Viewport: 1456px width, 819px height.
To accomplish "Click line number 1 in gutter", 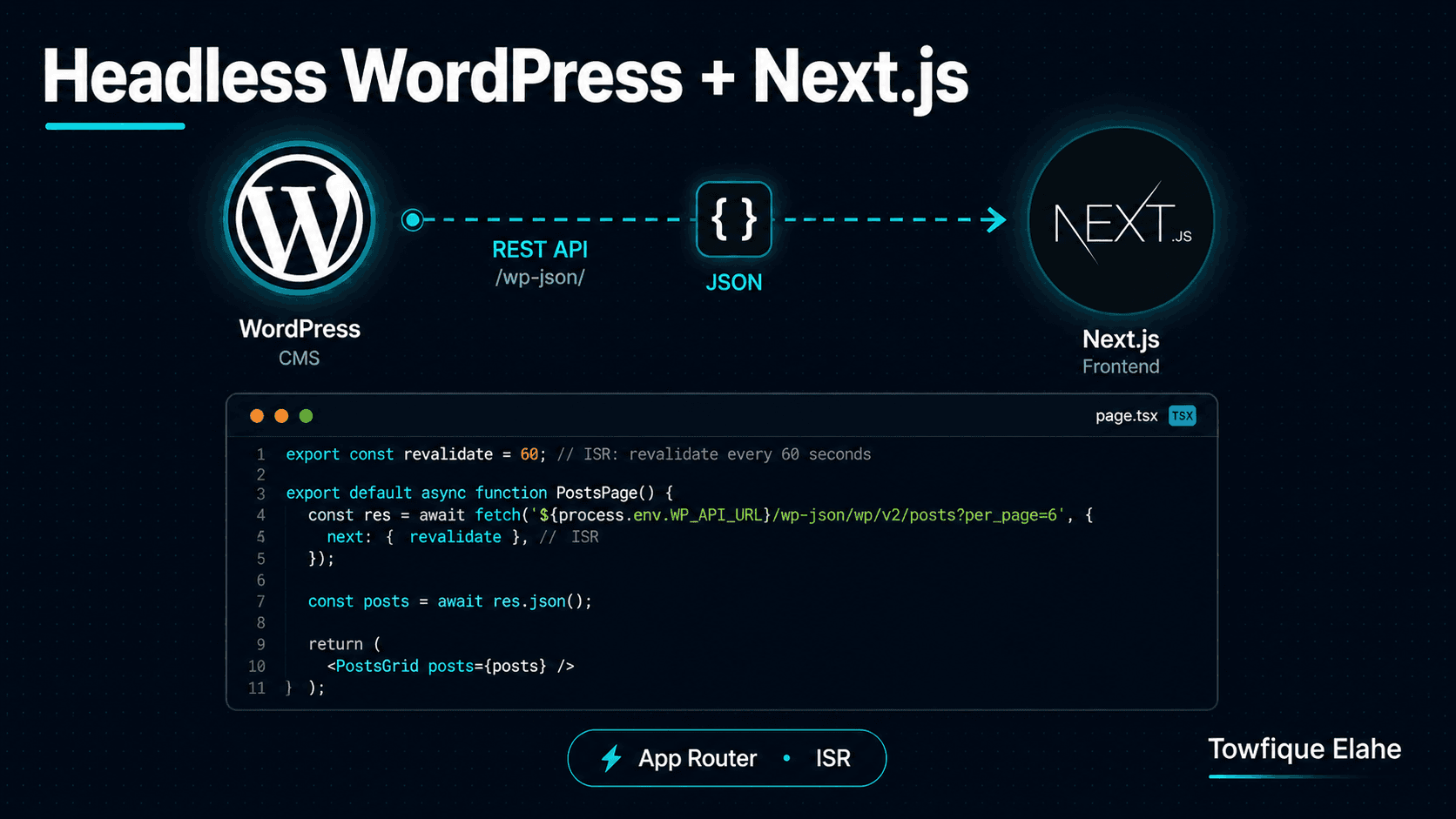I will point(260,454).
